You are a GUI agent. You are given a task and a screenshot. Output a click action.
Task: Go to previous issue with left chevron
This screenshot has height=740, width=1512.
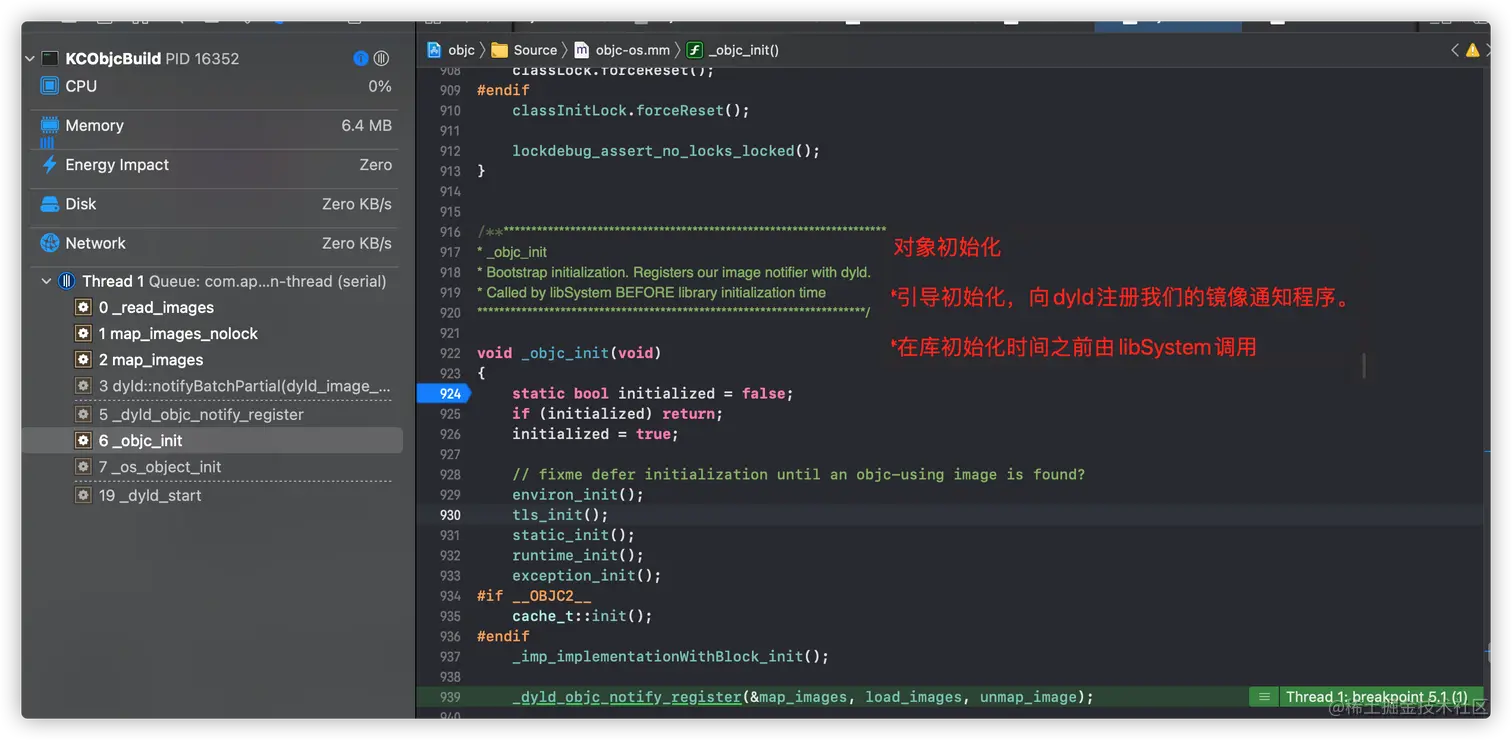[1455, 50]
